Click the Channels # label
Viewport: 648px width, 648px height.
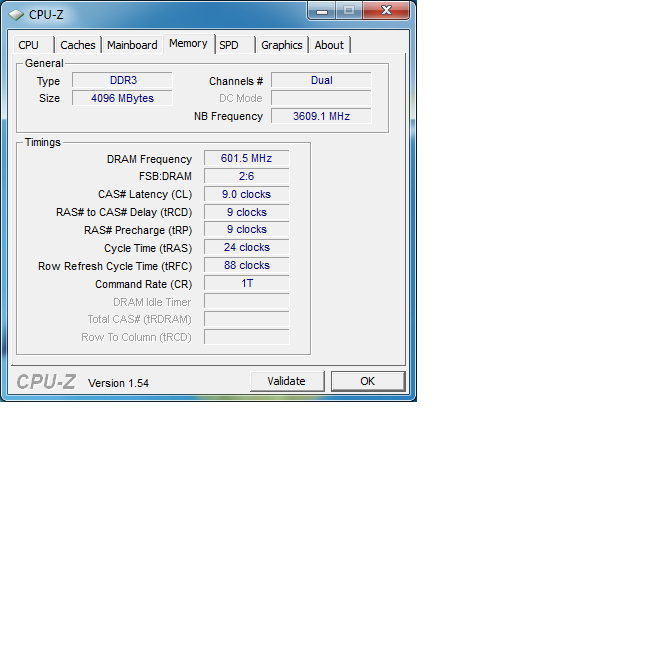[x=236, y=81]
